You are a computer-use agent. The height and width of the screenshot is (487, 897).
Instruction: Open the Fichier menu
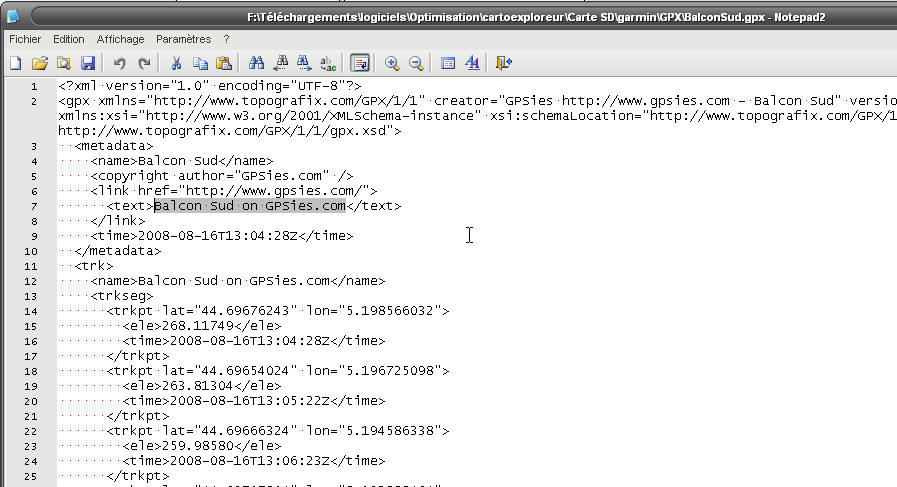point(25,39)
